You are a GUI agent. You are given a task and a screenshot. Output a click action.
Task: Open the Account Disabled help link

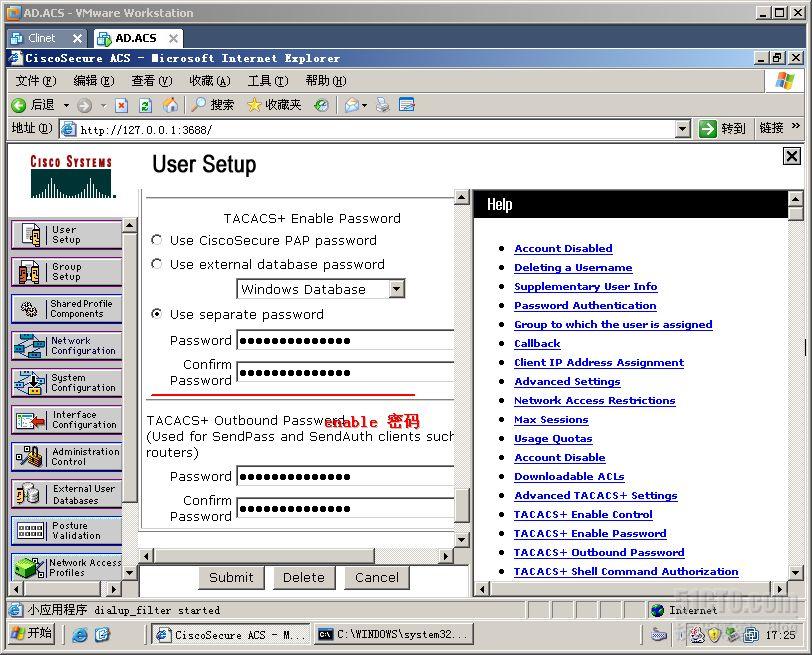coord(563,249)
